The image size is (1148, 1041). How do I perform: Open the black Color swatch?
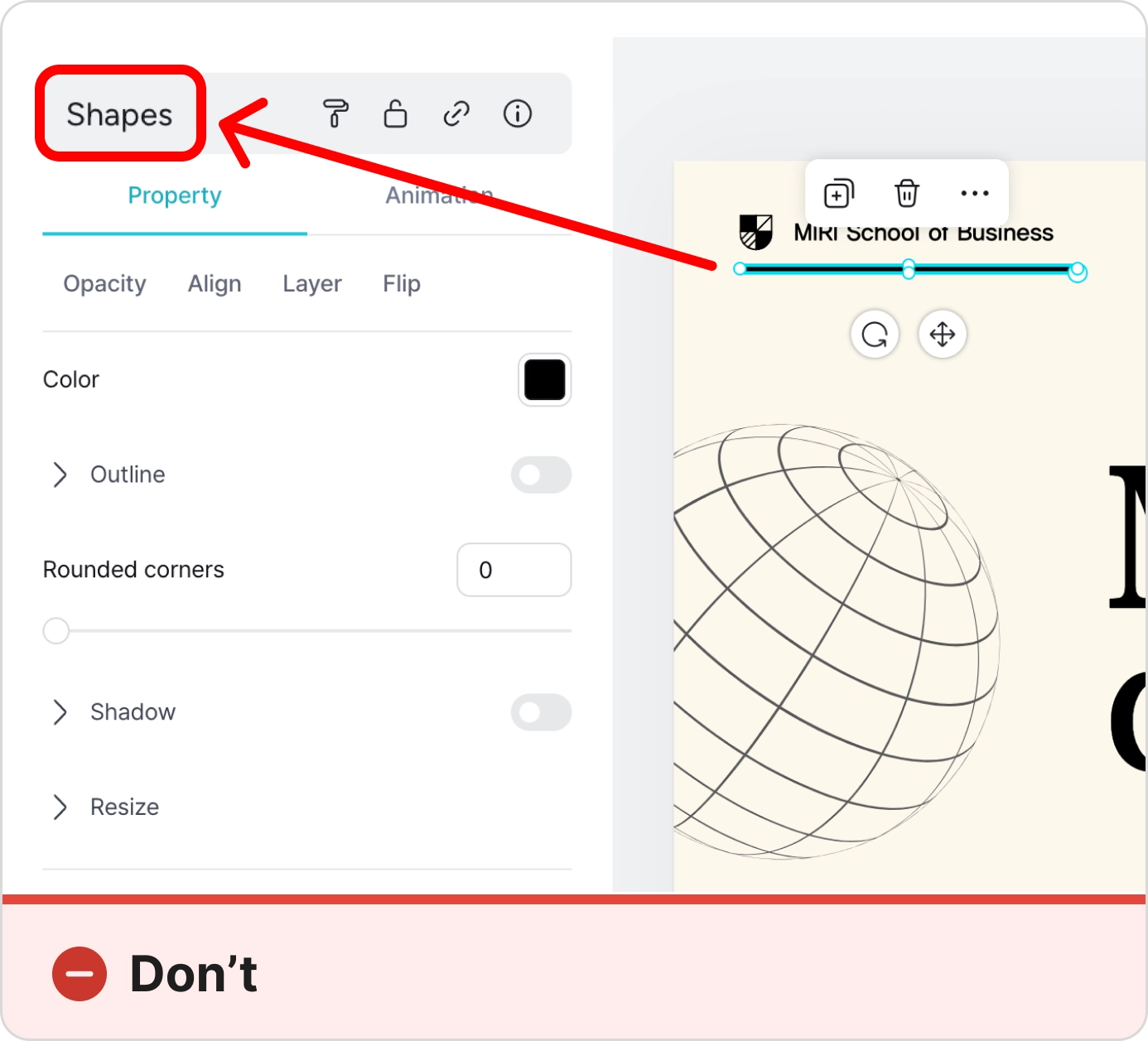(544, 380)
